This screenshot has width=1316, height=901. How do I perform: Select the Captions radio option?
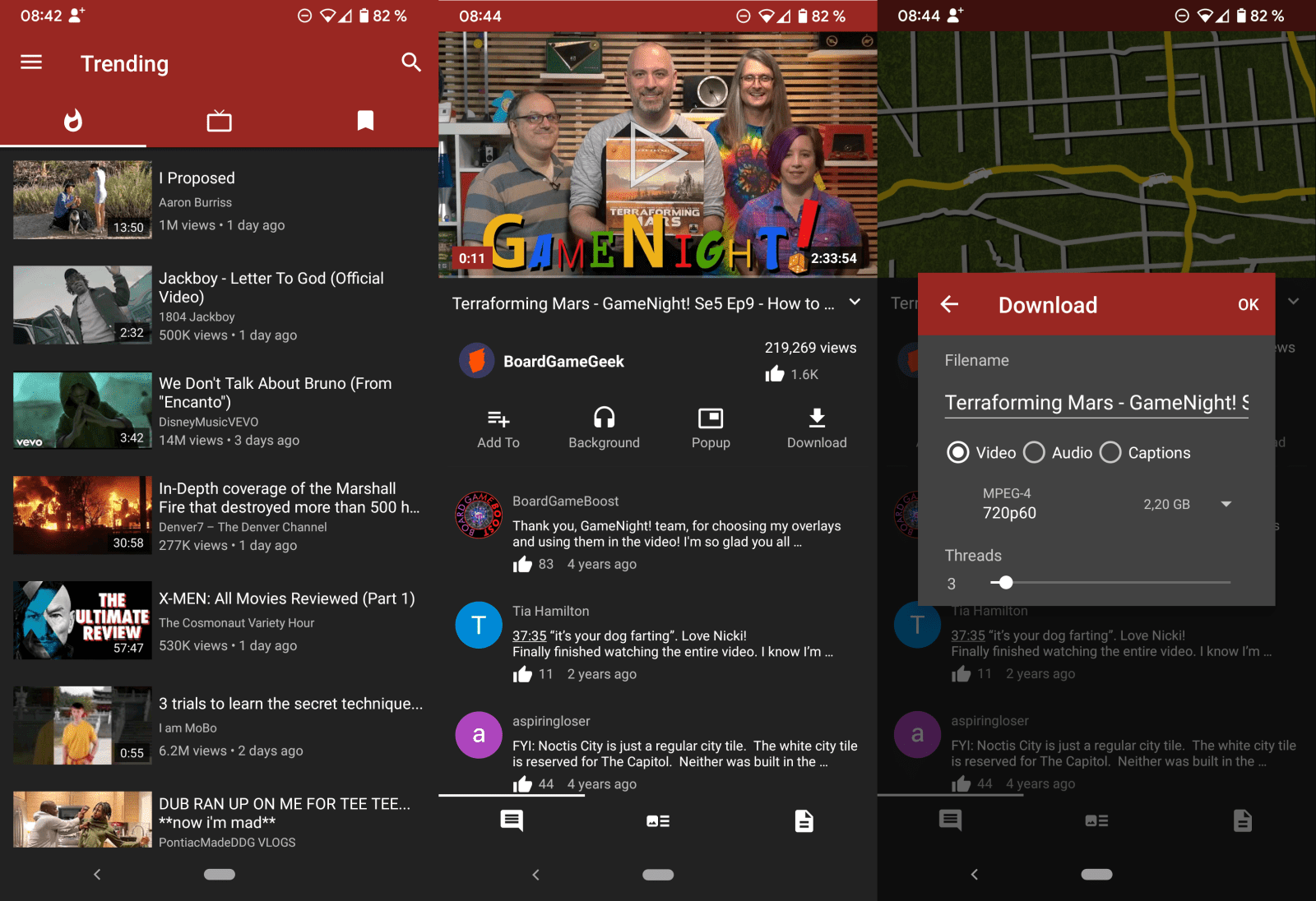coord(1110,452)
